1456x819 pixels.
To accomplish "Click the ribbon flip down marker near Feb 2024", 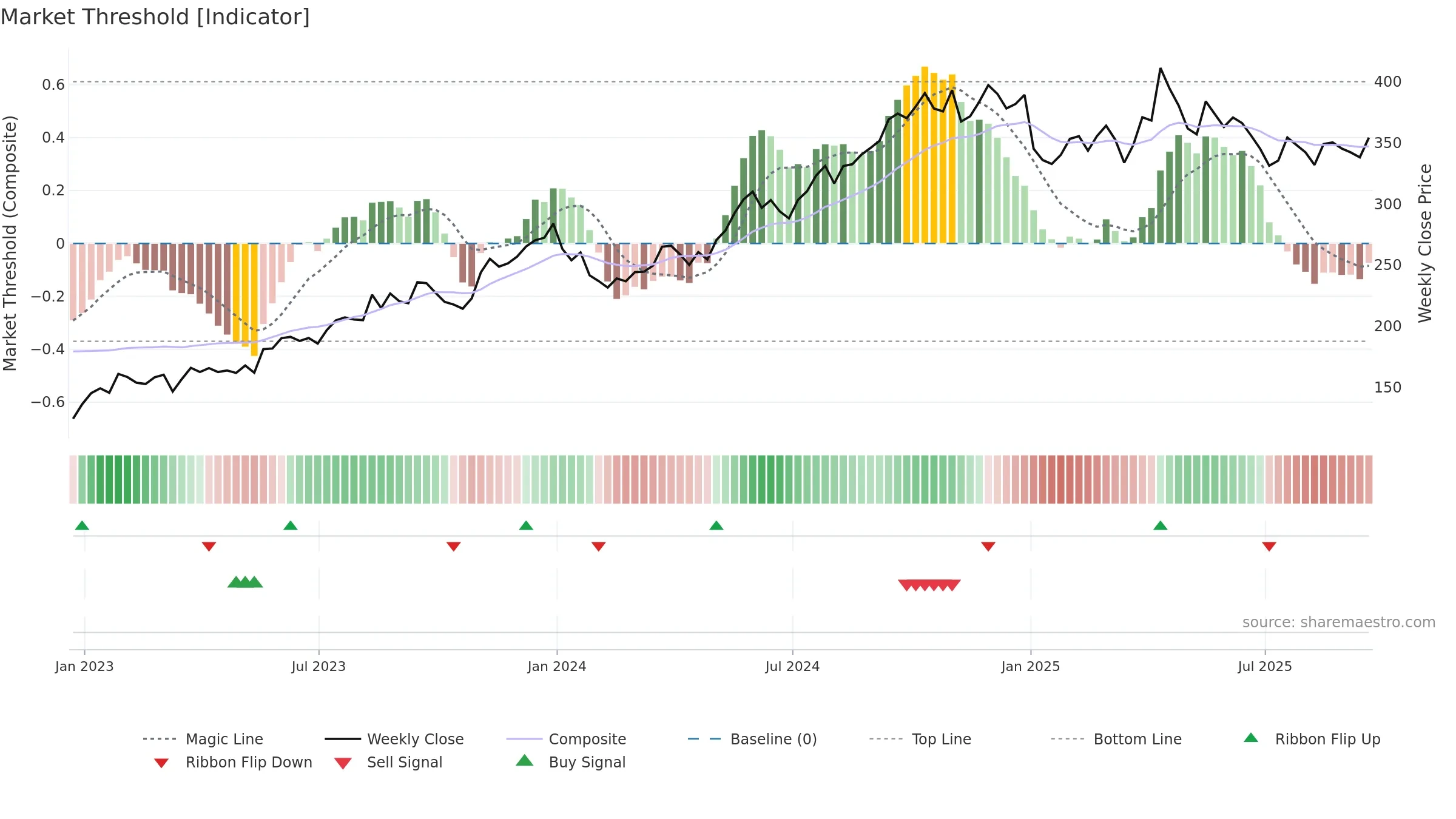I will coord(598,547).
